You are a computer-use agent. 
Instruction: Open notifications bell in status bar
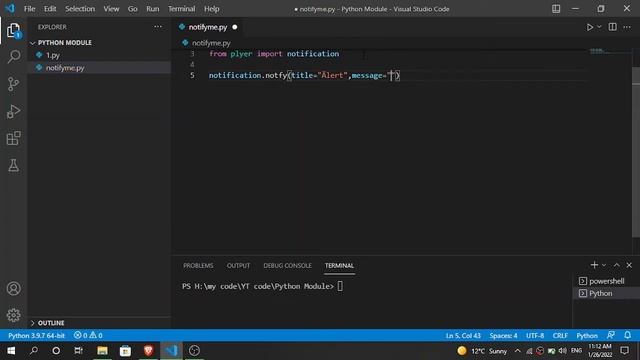pyautogui.click(x=627, y=336)
